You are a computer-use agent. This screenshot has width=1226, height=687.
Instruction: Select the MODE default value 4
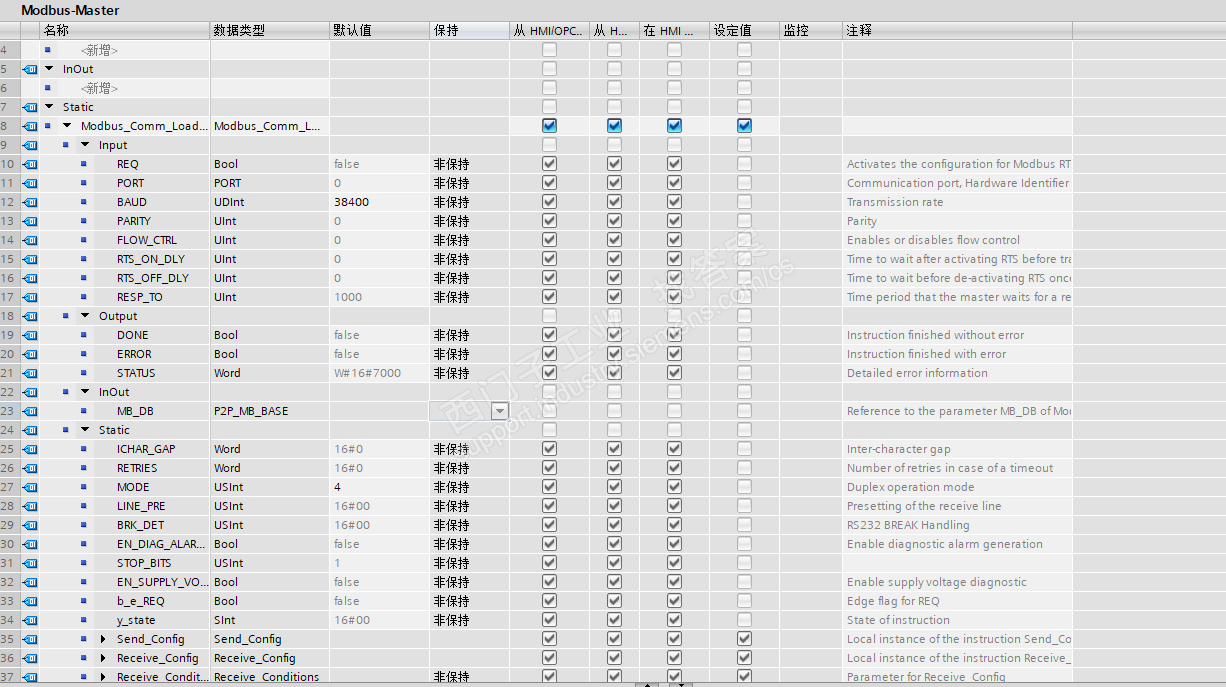pos(379,487)
